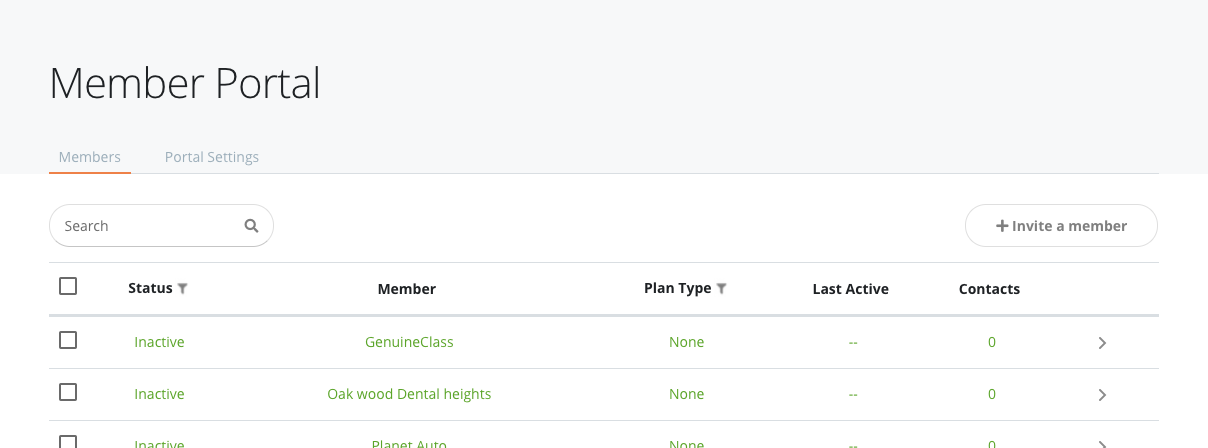Check the Oak wood Dental heights row checkbox
Screen dimensions: 1208x448
[68, 392]
